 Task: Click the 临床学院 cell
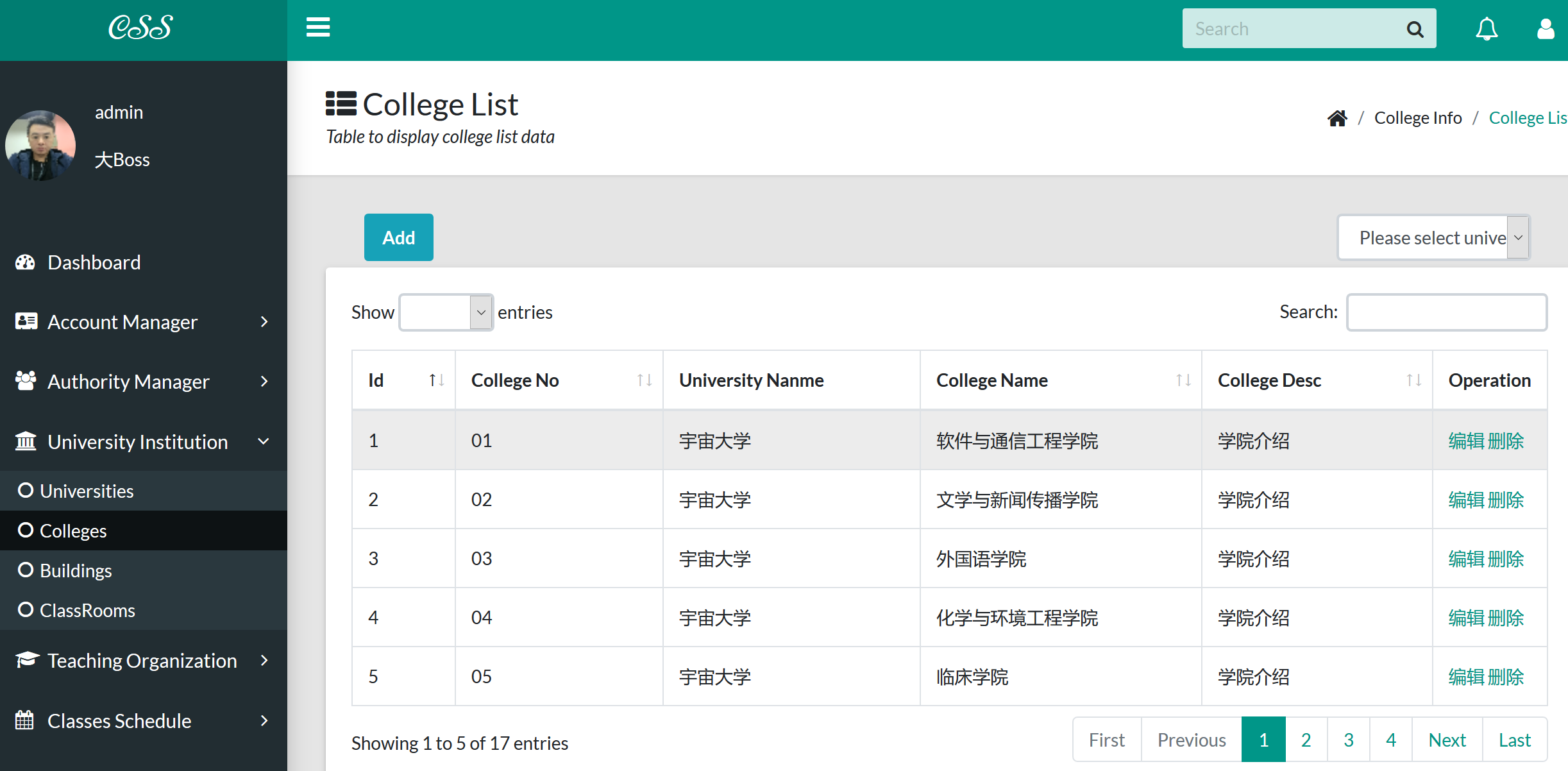point(1061,677)
